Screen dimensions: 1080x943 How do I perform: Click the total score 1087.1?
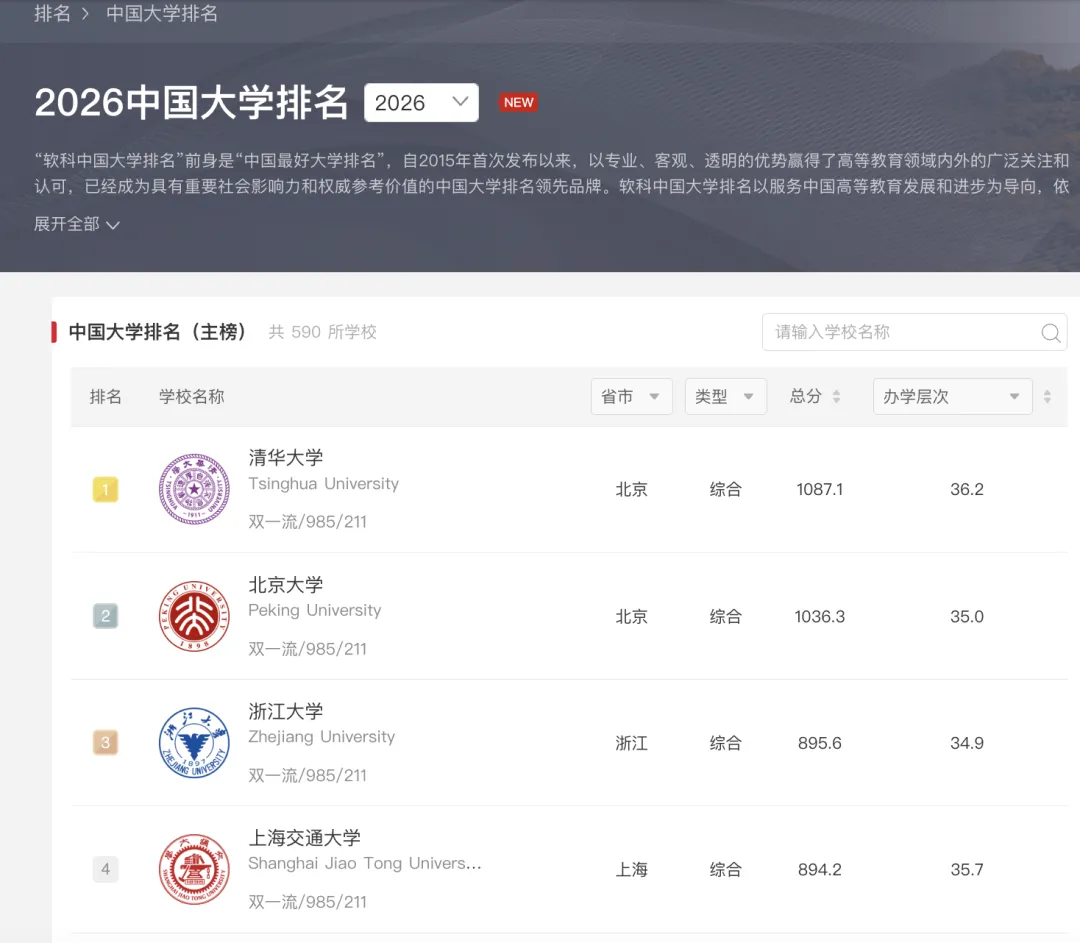tap(820, 490)
